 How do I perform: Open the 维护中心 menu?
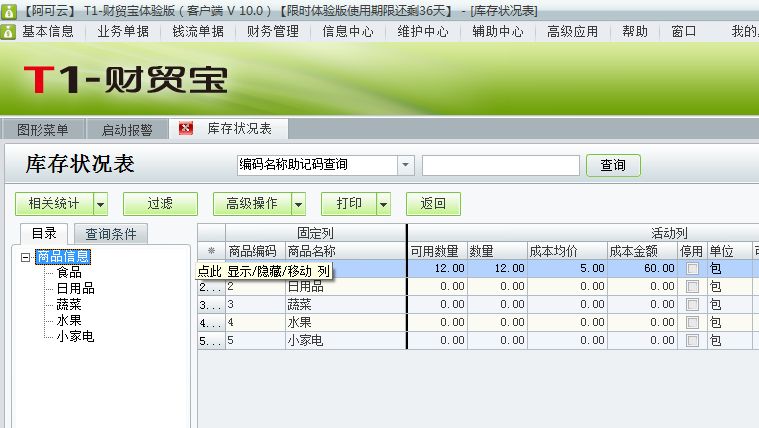pos(423,31)
